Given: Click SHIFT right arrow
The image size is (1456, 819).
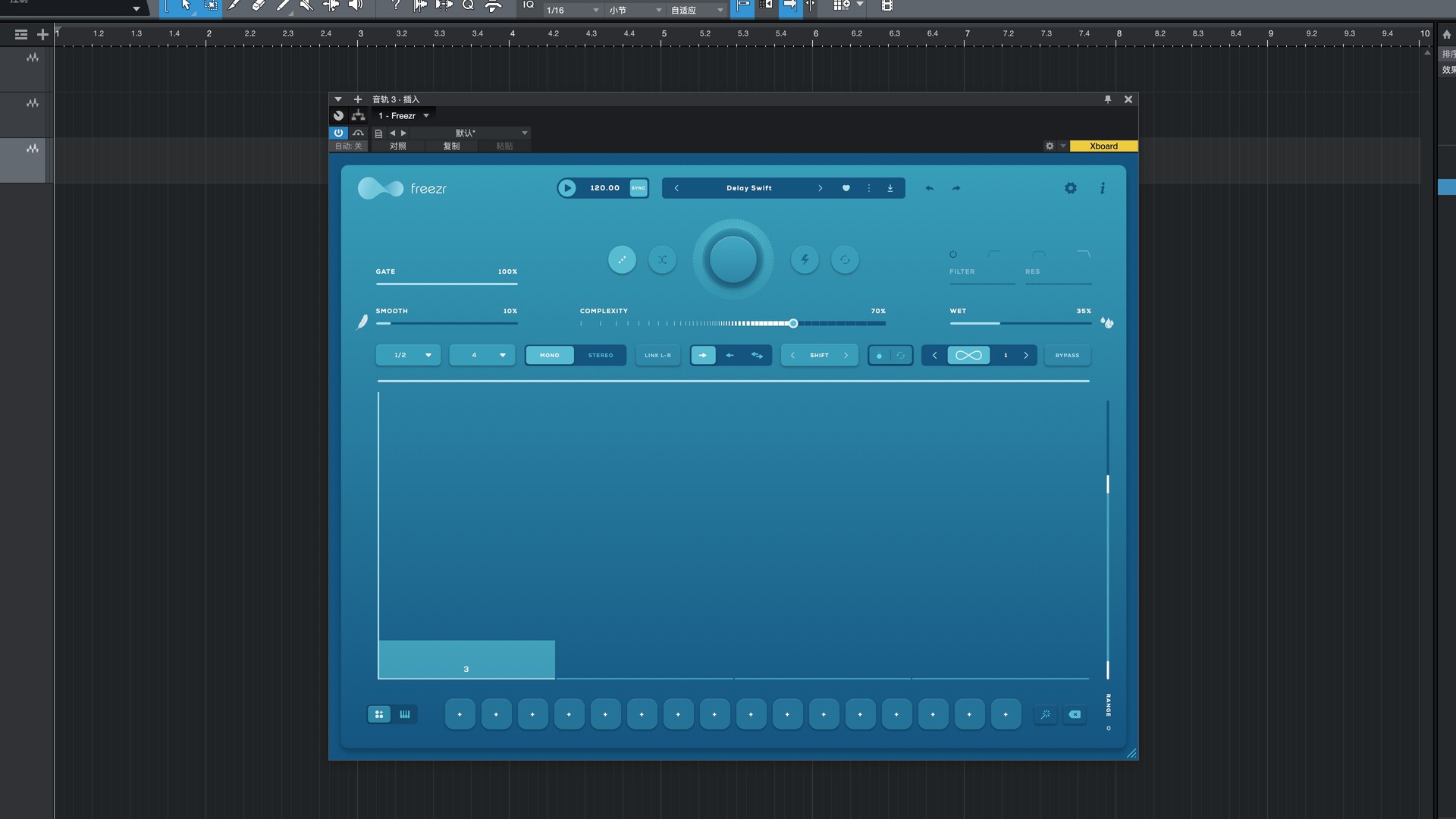Looking at the screenshot, I should point(846,355).
